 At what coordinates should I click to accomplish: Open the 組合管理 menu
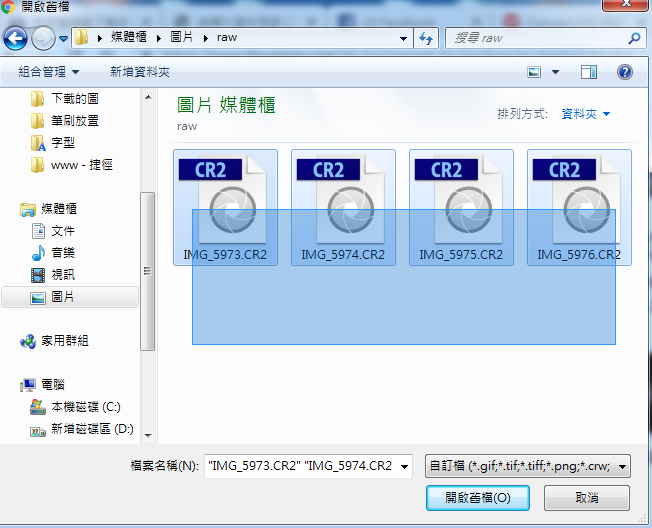[x=48, y=72]
